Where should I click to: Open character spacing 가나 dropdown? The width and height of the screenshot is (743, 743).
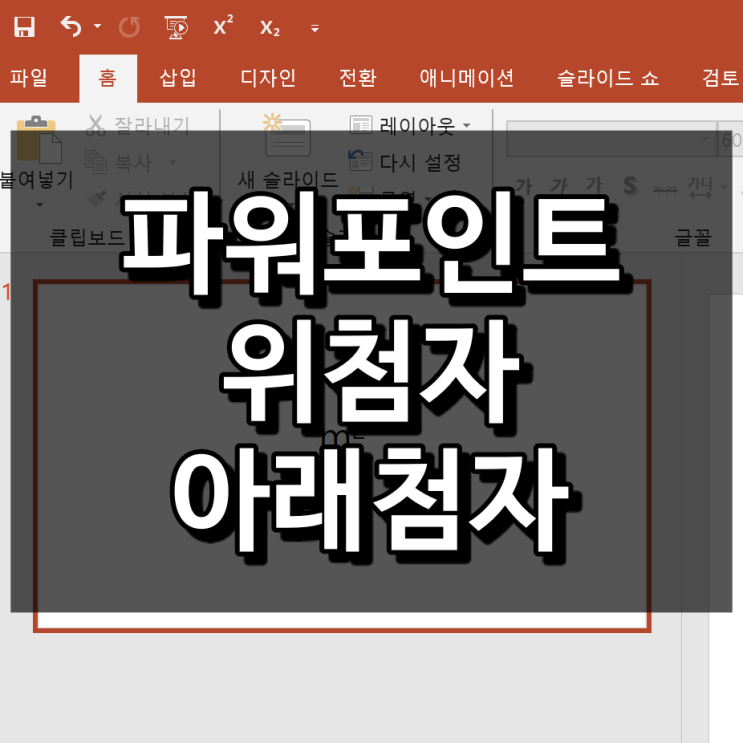pos(707,186)
